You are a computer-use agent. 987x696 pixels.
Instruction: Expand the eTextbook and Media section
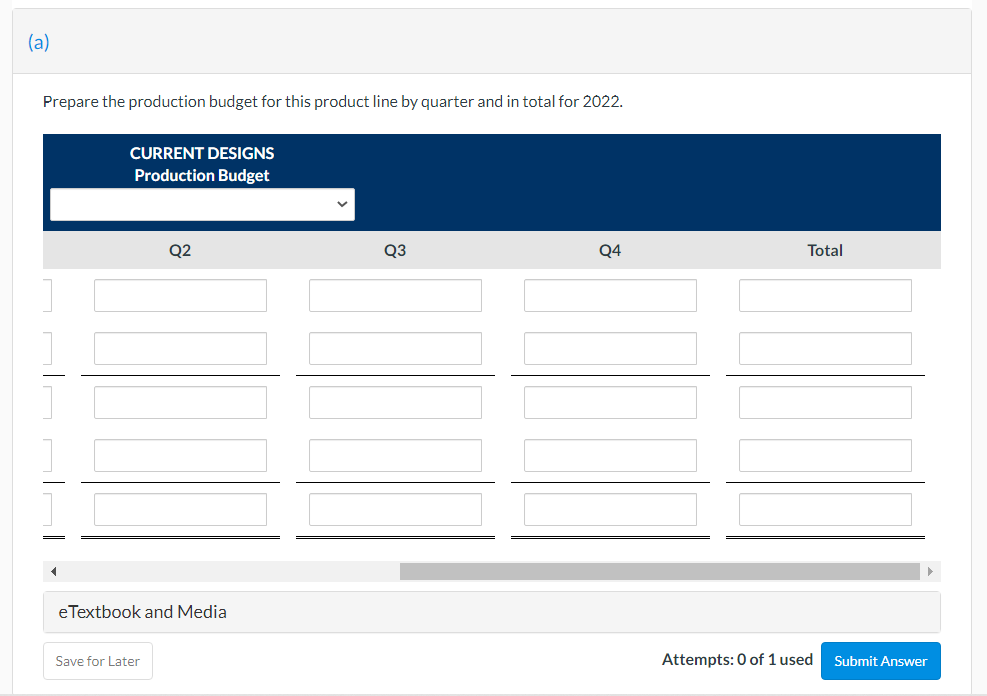492,612
